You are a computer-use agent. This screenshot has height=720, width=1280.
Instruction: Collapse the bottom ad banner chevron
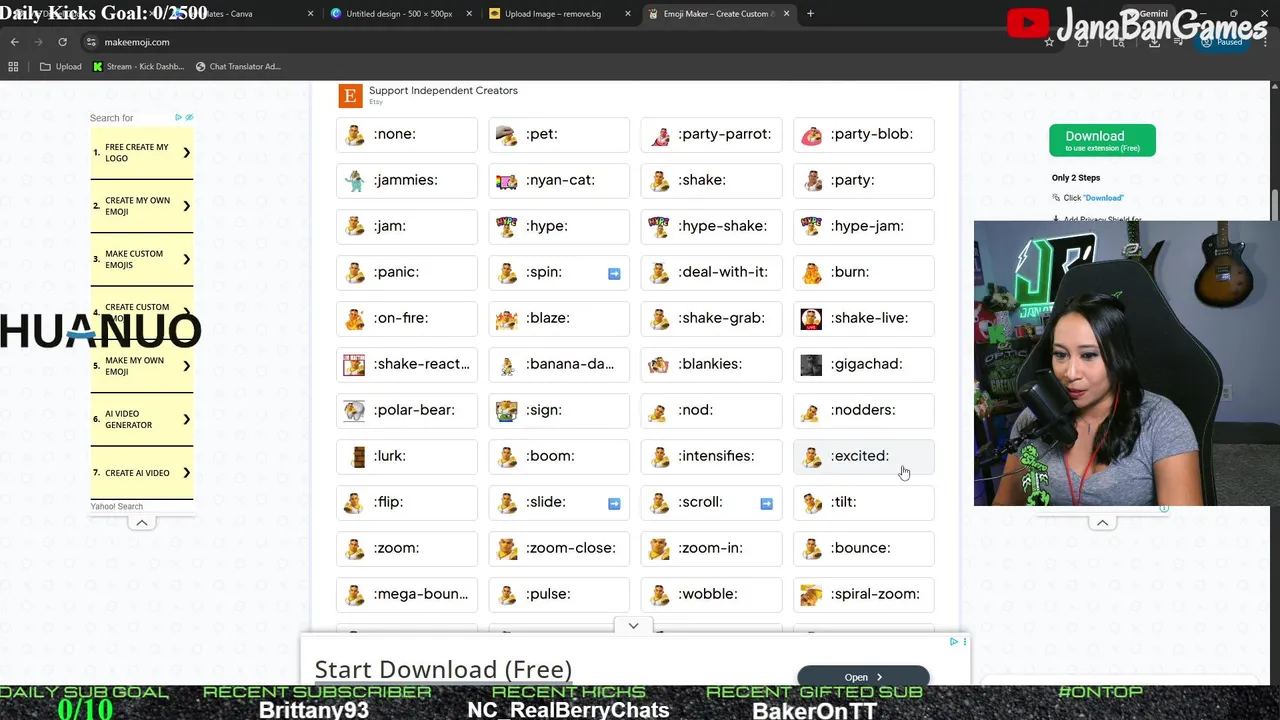pos(633,626)
